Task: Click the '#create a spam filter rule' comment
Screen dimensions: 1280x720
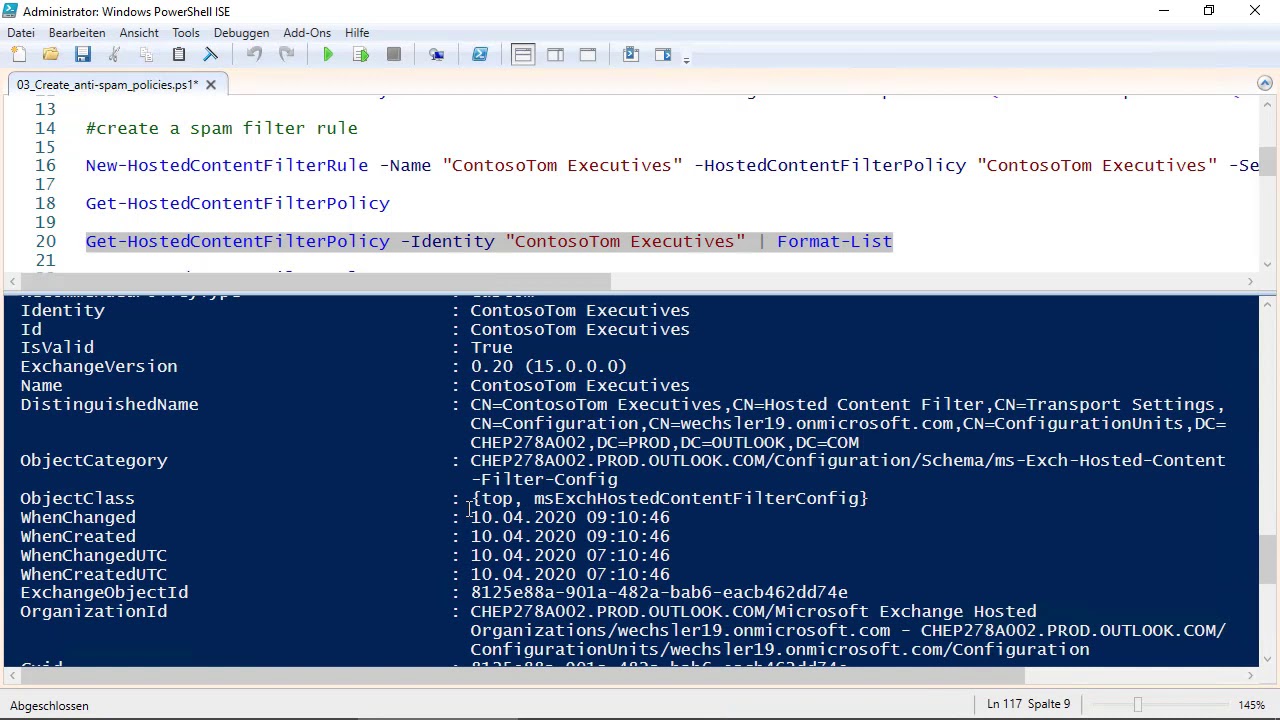Action: [221, 129]
